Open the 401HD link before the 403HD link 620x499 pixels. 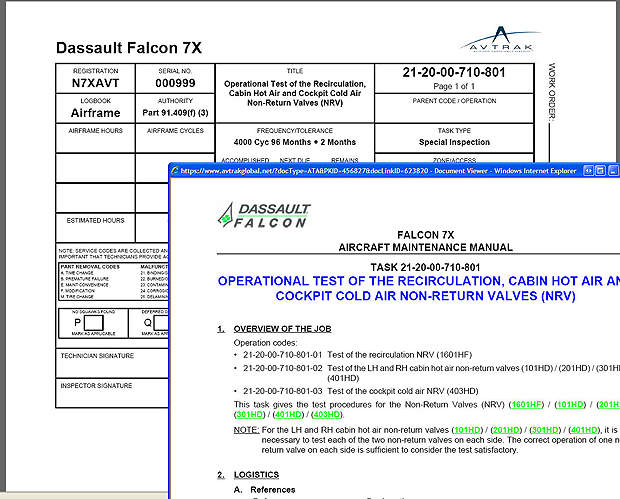[x=288, y=414]
